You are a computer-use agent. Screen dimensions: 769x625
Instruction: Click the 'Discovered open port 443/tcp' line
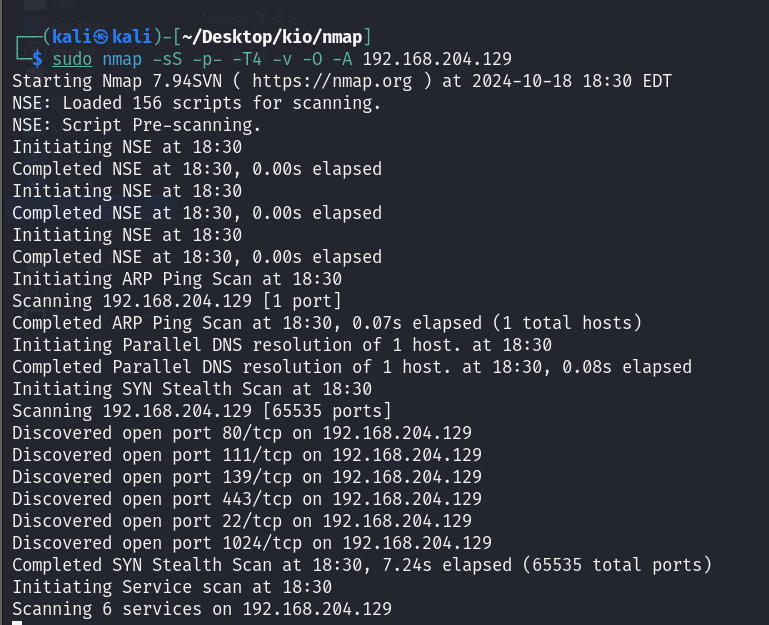(247, 499)
